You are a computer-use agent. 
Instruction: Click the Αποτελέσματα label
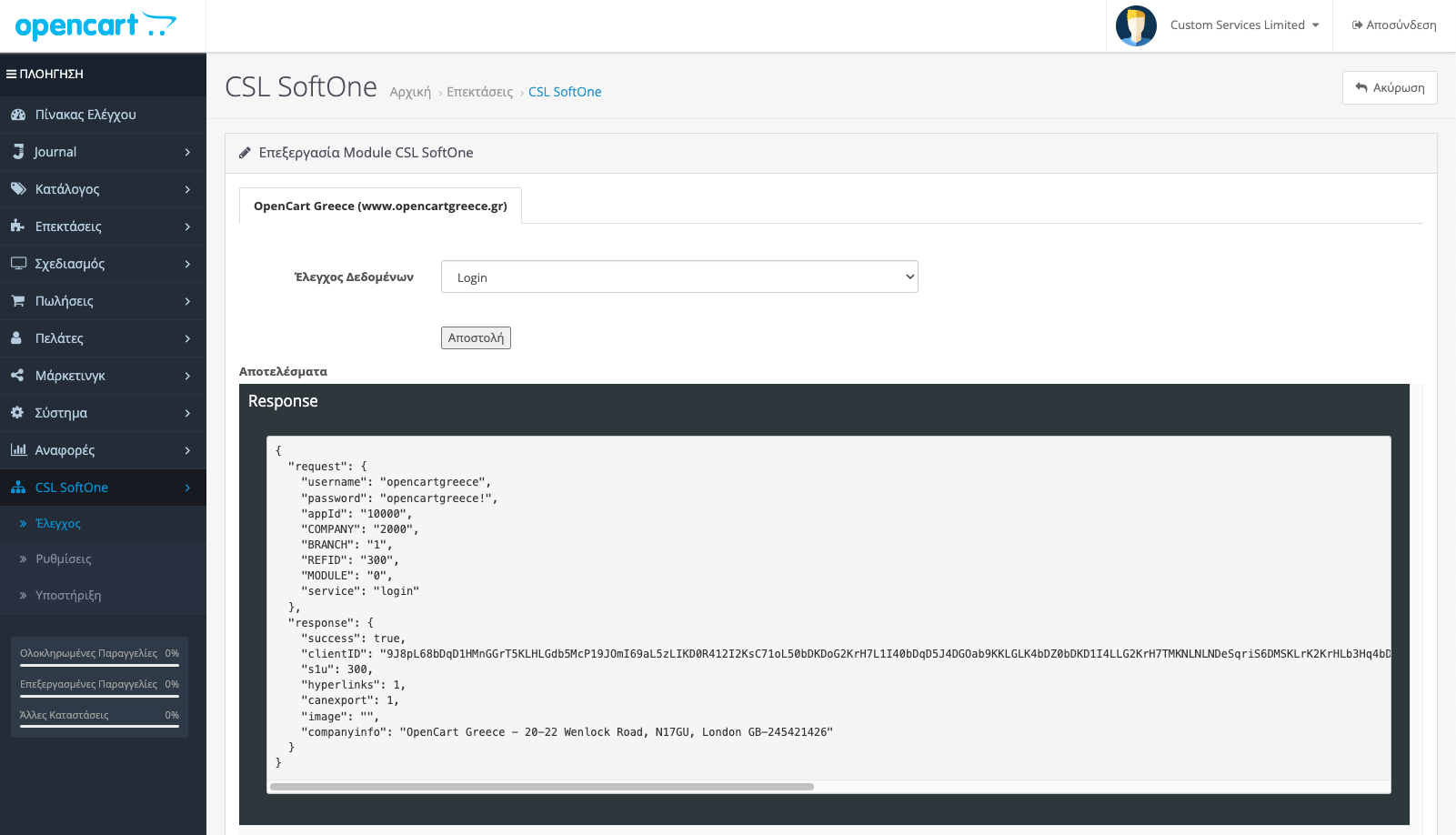[283, 372]
